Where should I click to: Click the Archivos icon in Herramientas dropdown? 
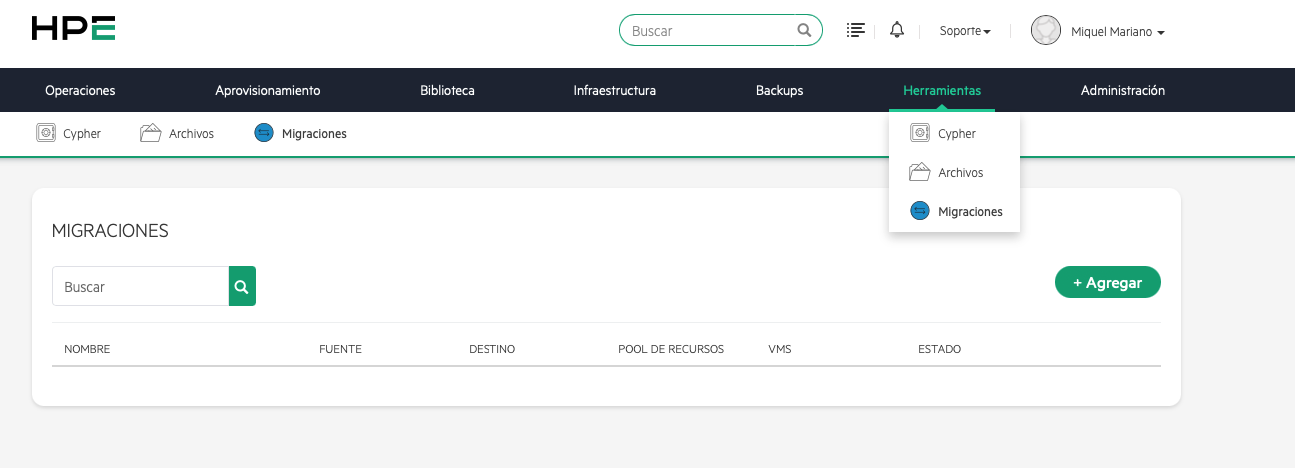920,172
